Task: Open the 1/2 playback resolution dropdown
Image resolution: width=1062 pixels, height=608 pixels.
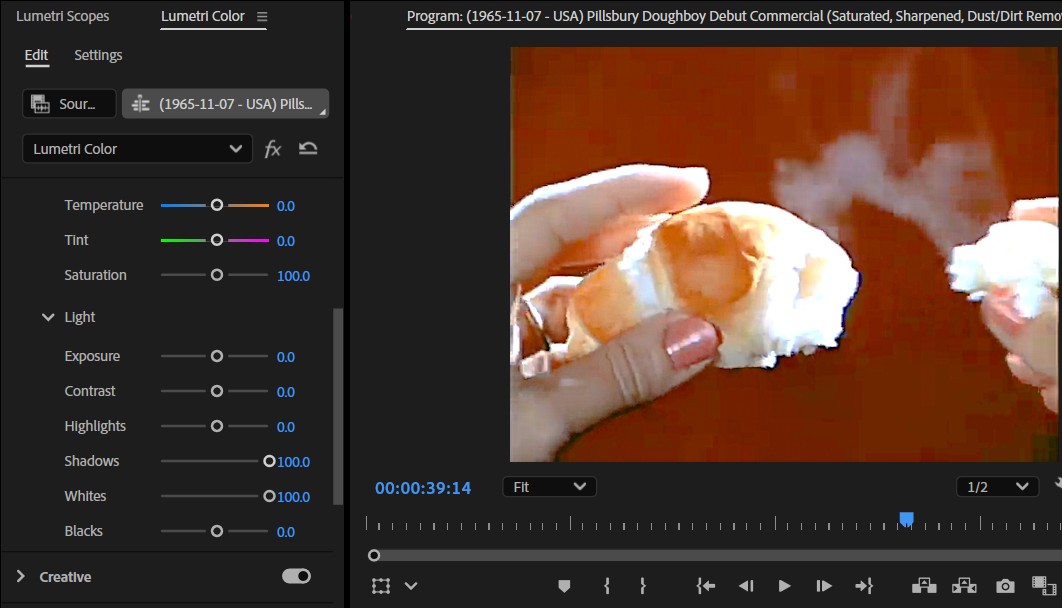Action: click(997, 487)
